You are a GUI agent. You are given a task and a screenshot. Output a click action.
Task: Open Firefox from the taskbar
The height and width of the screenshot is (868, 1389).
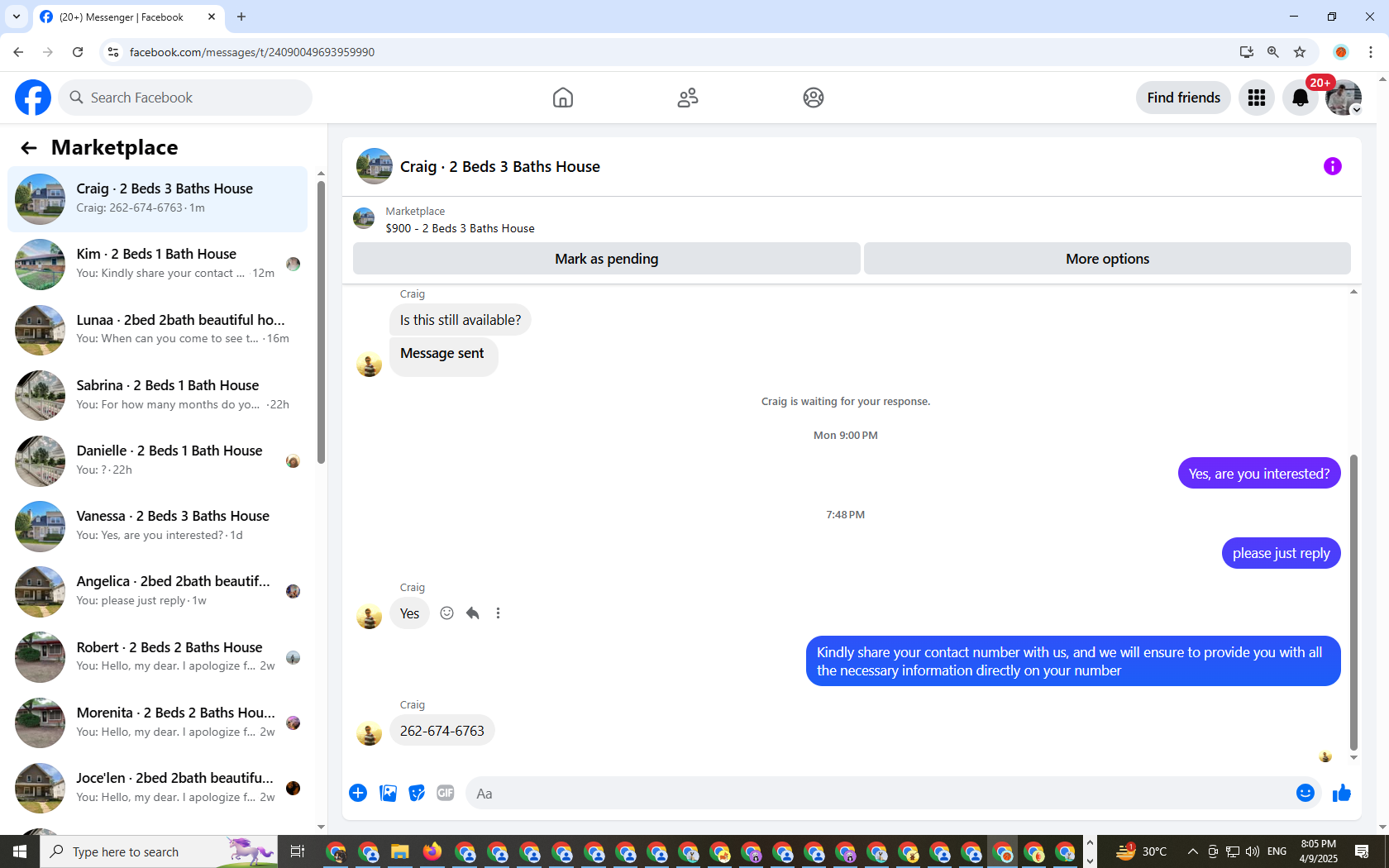[x=432, y=851]
